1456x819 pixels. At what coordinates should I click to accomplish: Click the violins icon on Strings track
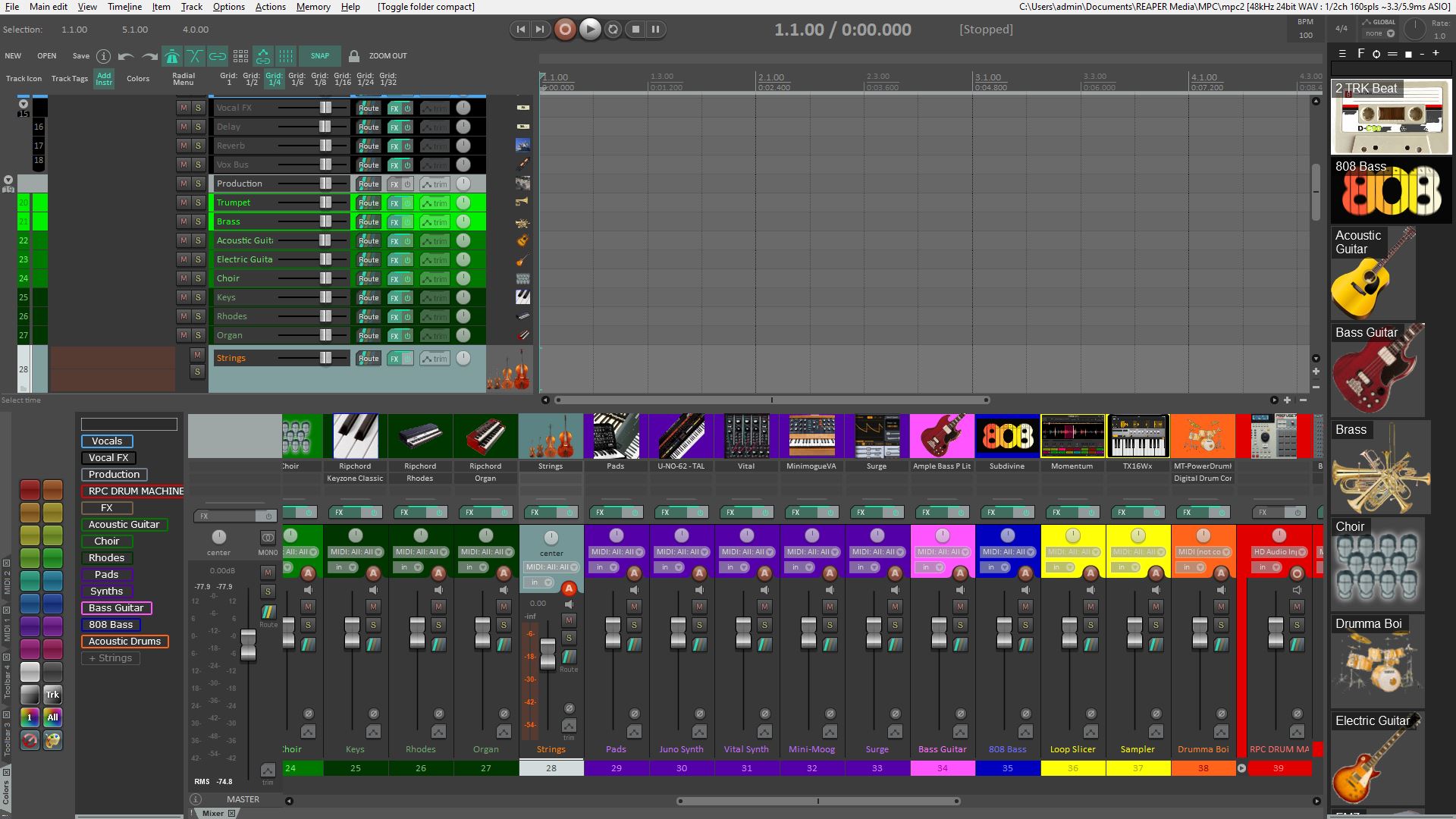509,369
